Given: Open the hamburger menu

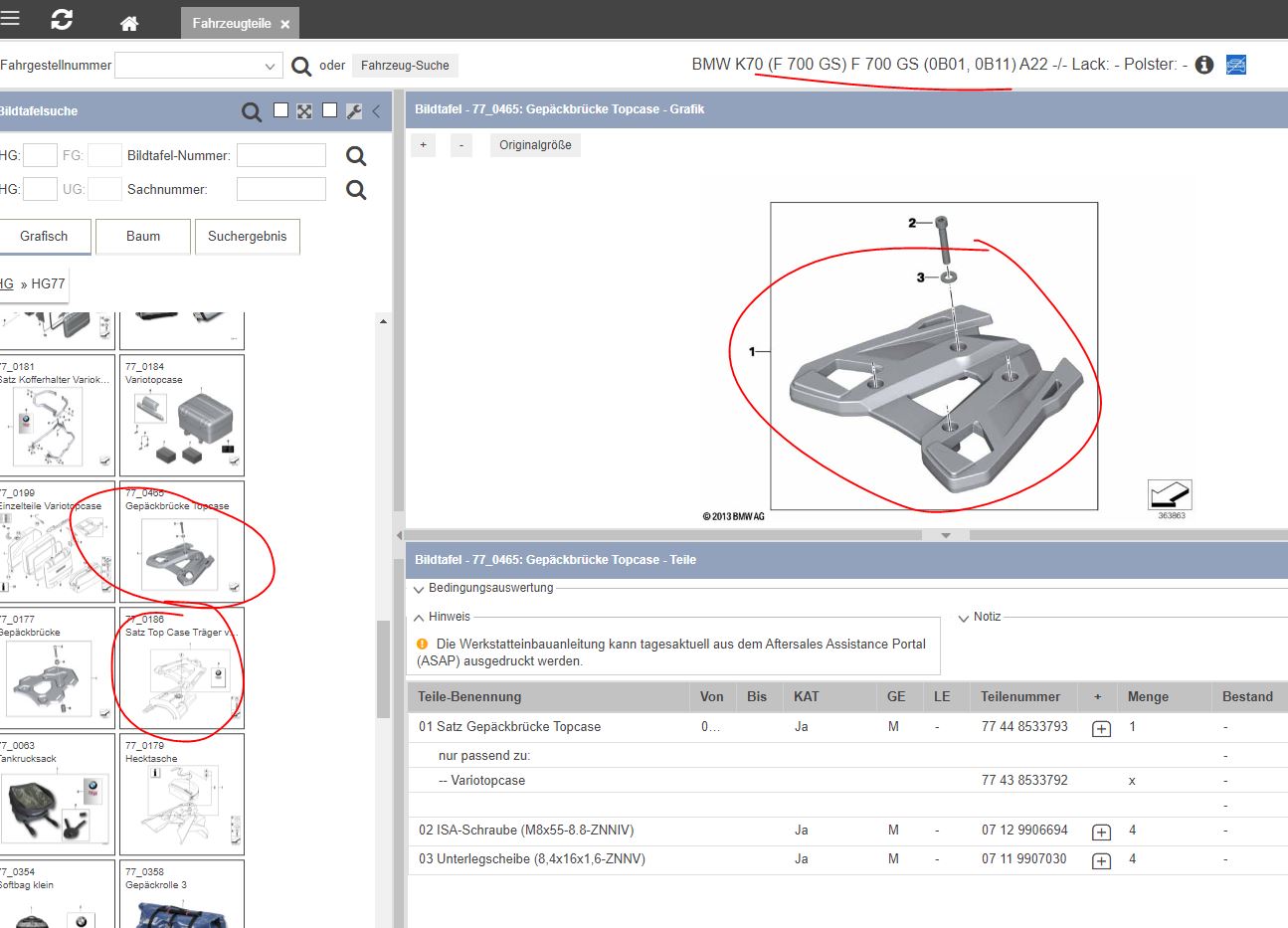Looking at the screenshot, I should [10, 19].
